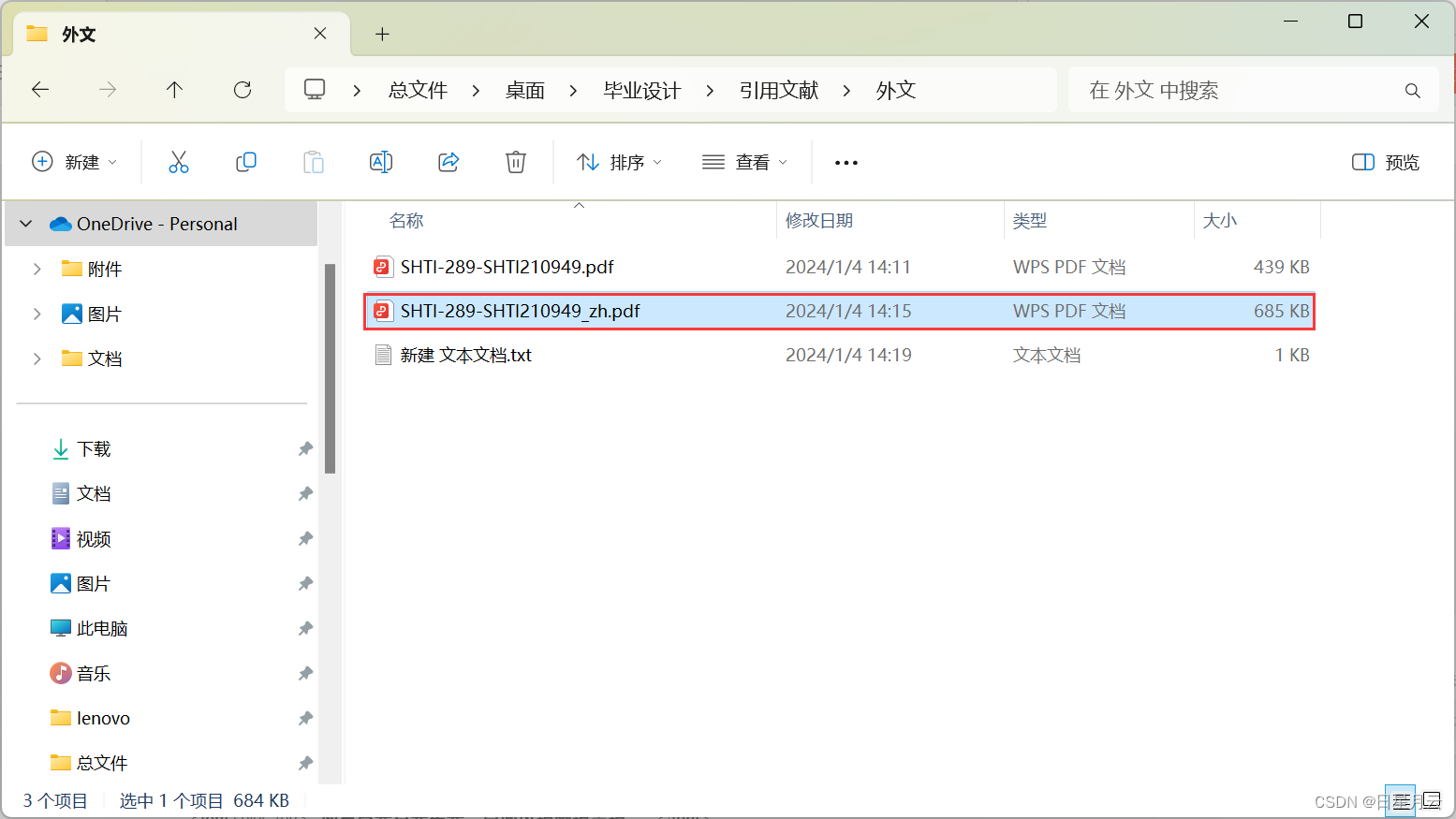Click the PC monitor icon in address bar

coord(315,90)
